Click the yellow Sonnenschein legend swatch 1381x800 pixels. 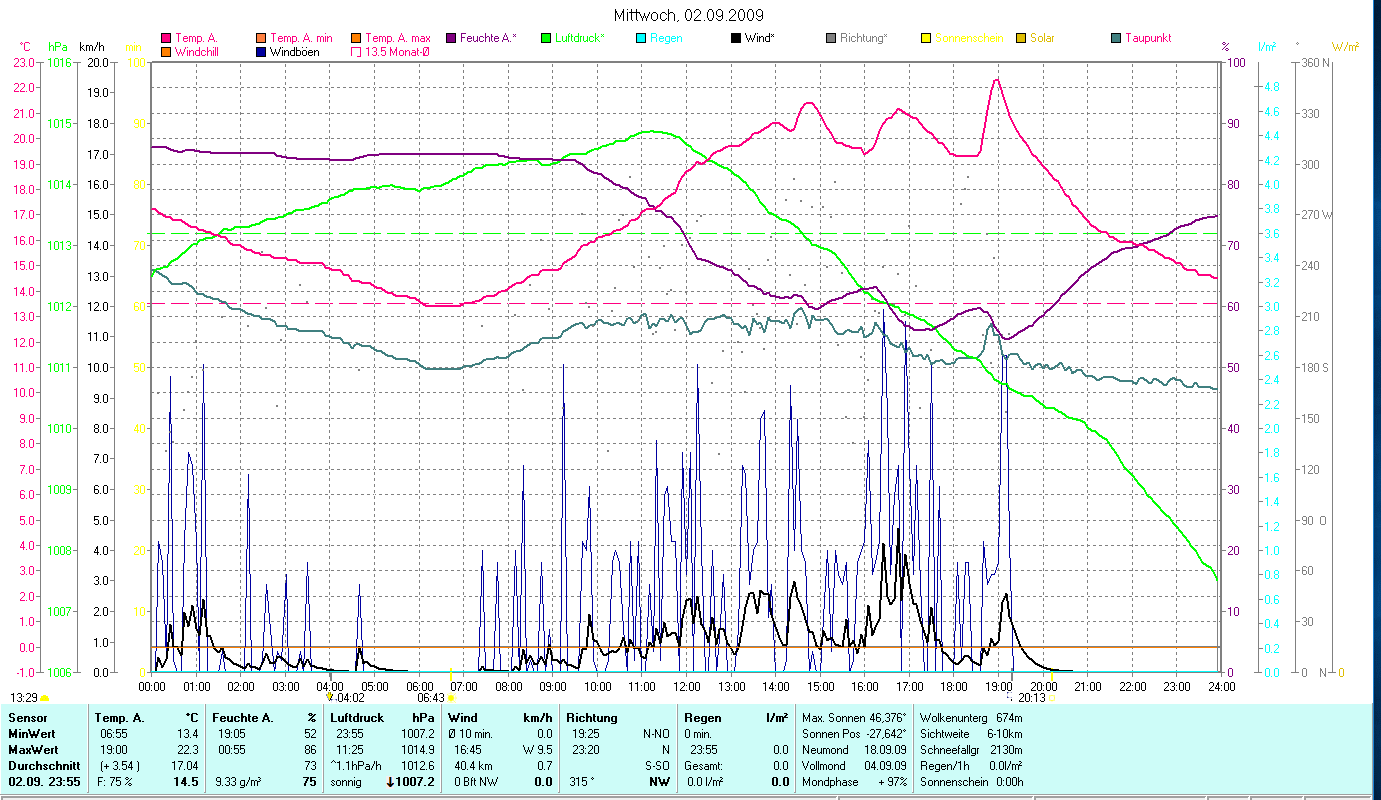click(926, 38)
